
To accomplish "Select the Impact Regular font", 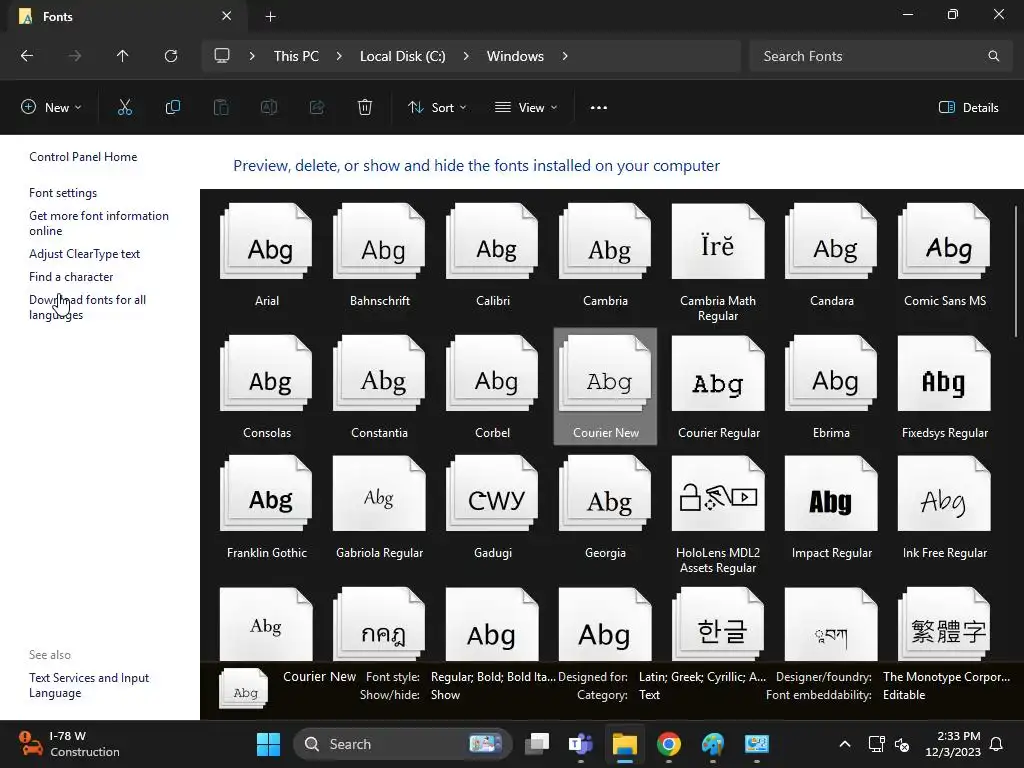I will point(831,507).
